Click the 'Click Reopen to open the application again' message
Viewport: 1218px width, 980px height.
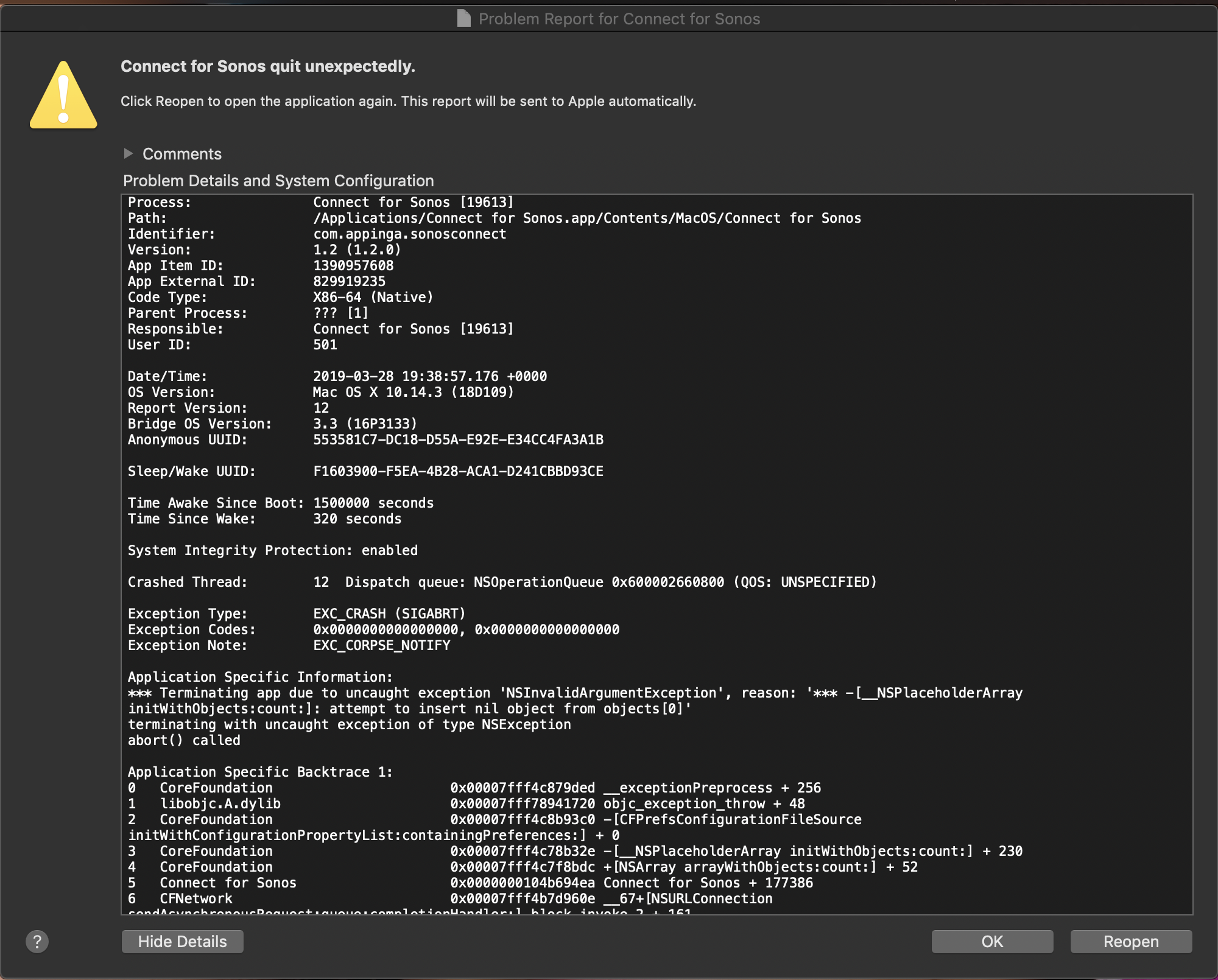pos(408,101)
